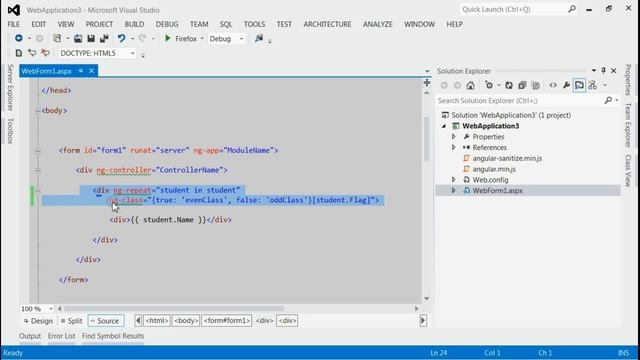Click the <body> tag navigator button
This screenshot has width=640, height=360.
point(186,321)
